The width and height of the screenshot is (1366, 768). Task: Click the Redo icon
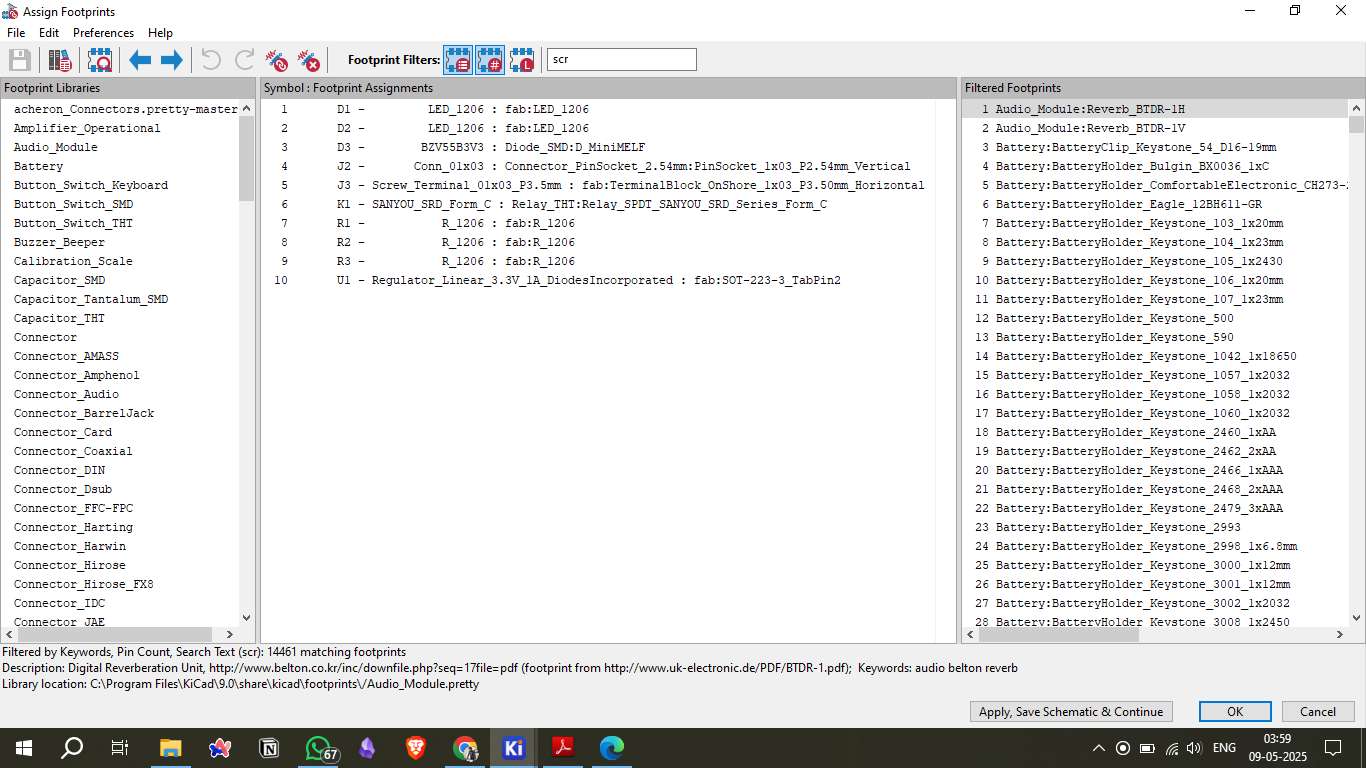tap(244, 60)
